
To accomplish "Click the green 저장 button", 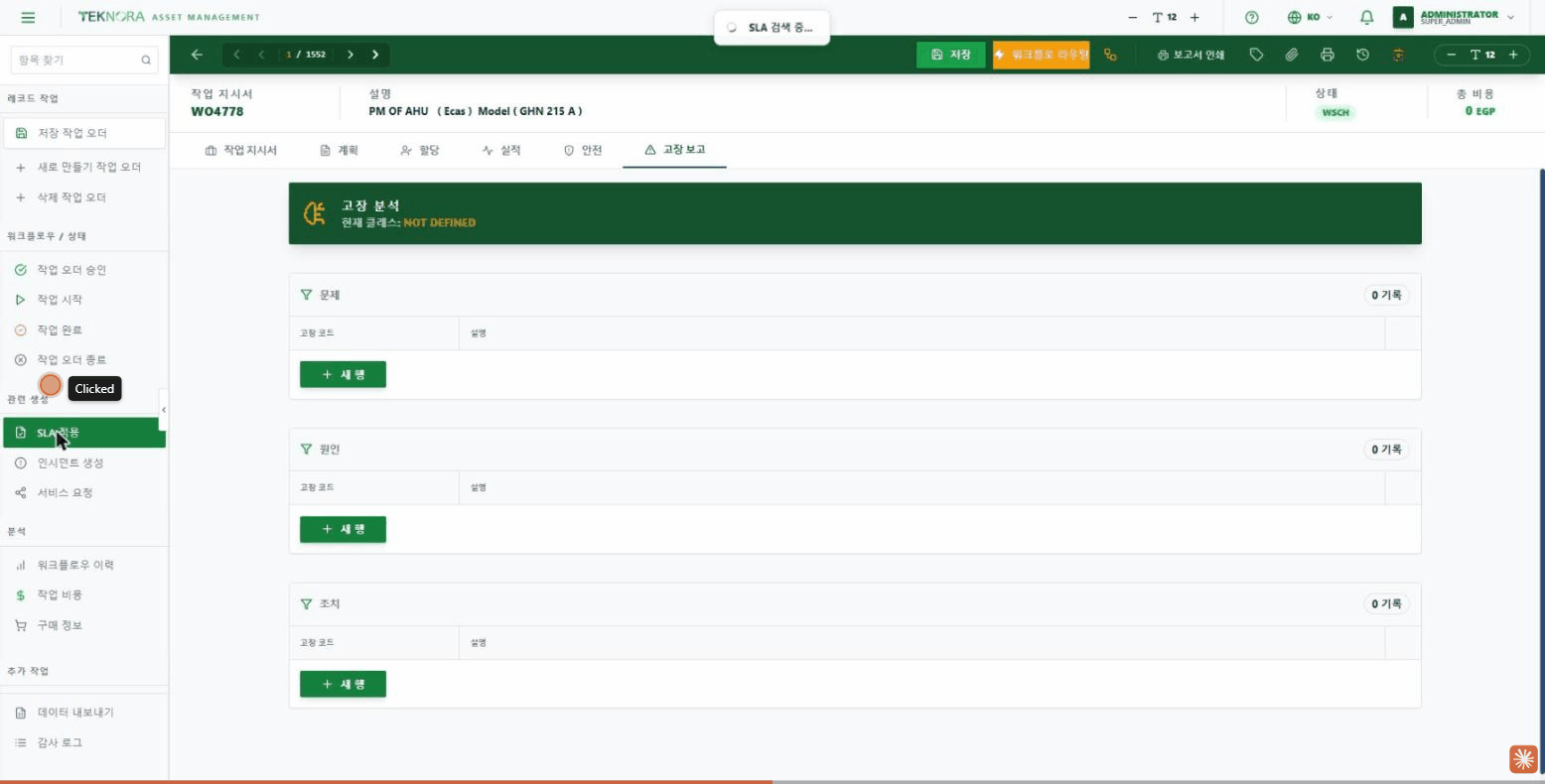I will 951,55.
